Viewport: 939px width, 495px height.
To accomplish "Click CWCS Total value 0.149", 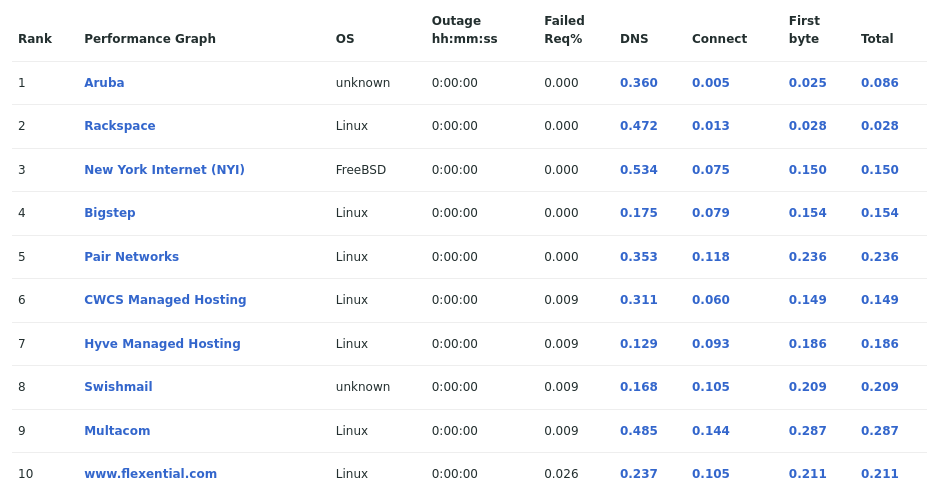I will pos(880,300).
